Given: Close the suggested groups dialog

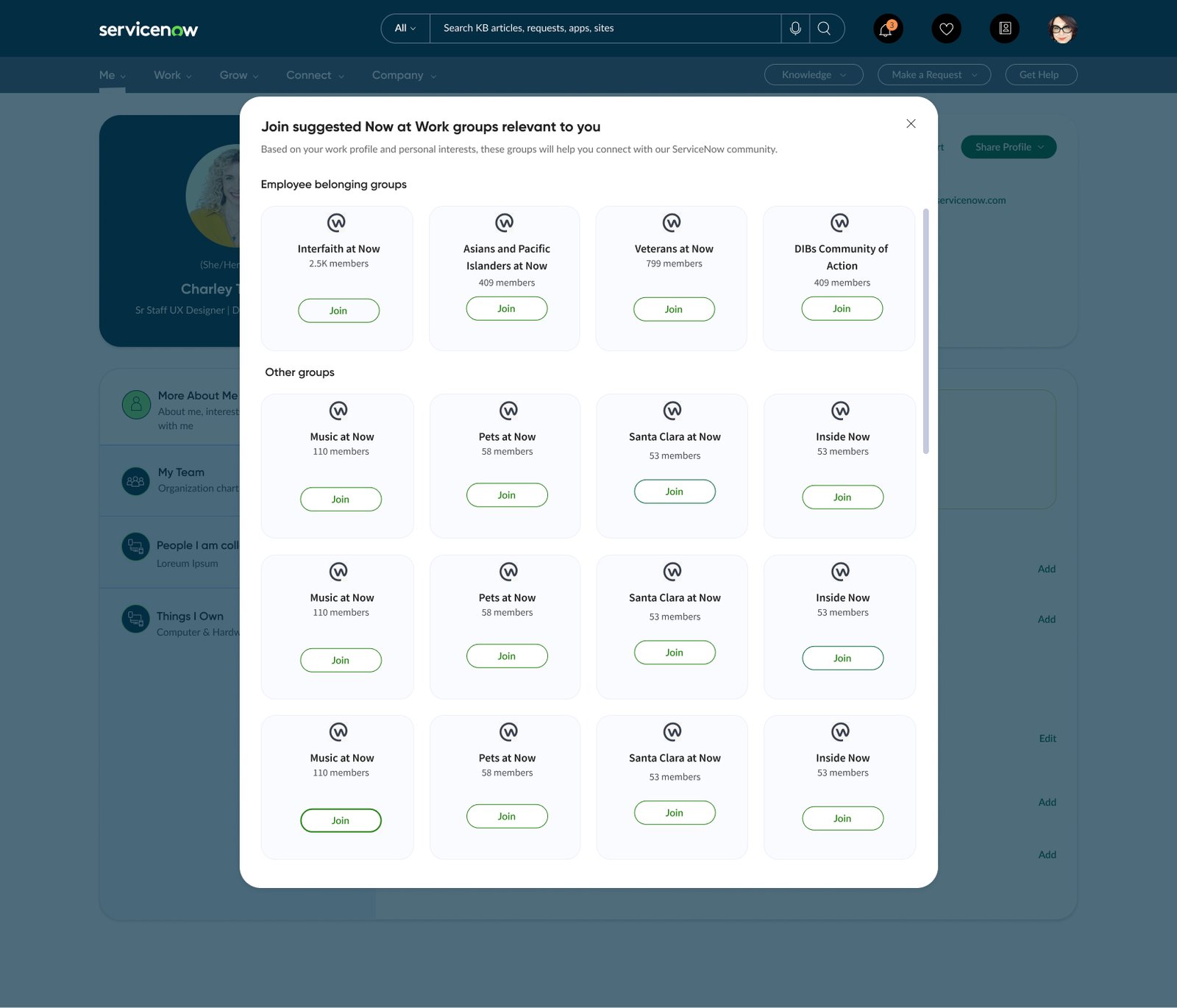Looking at the screenshot, I should click(x=911, y=124).
